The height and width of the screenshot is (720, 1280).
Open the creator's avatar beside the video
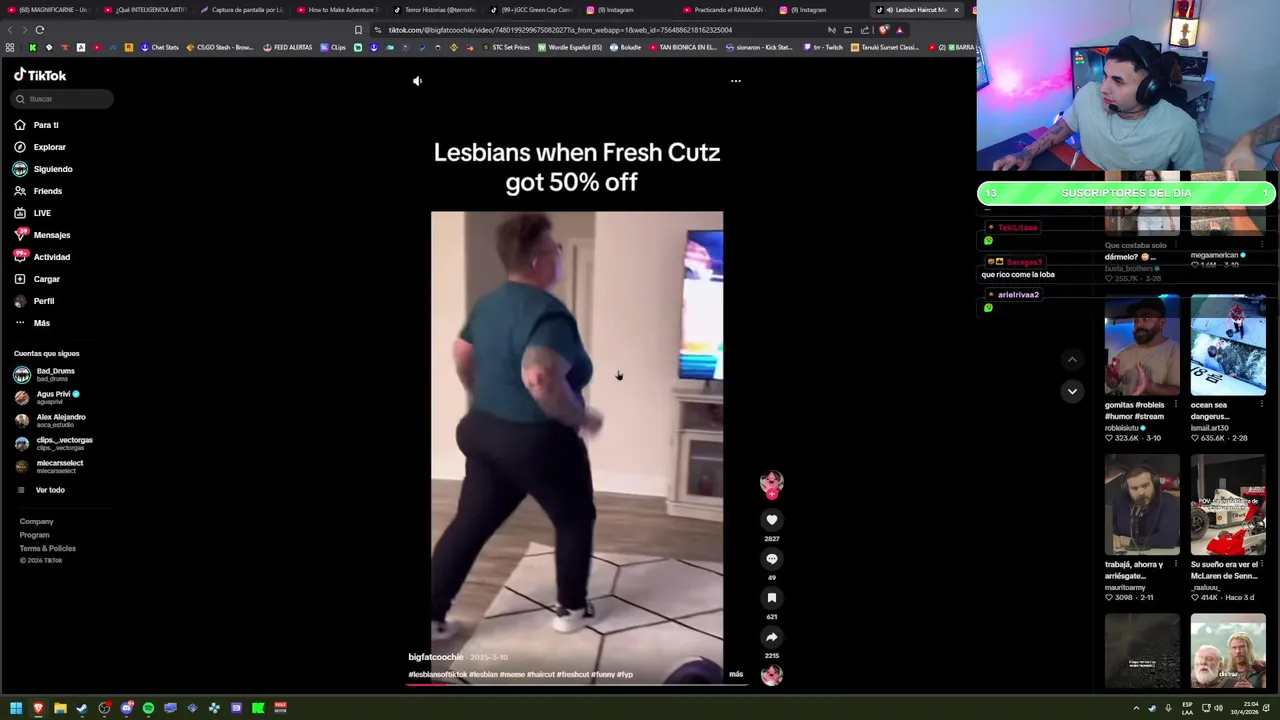pyautogui.click(x=771, y=483)
